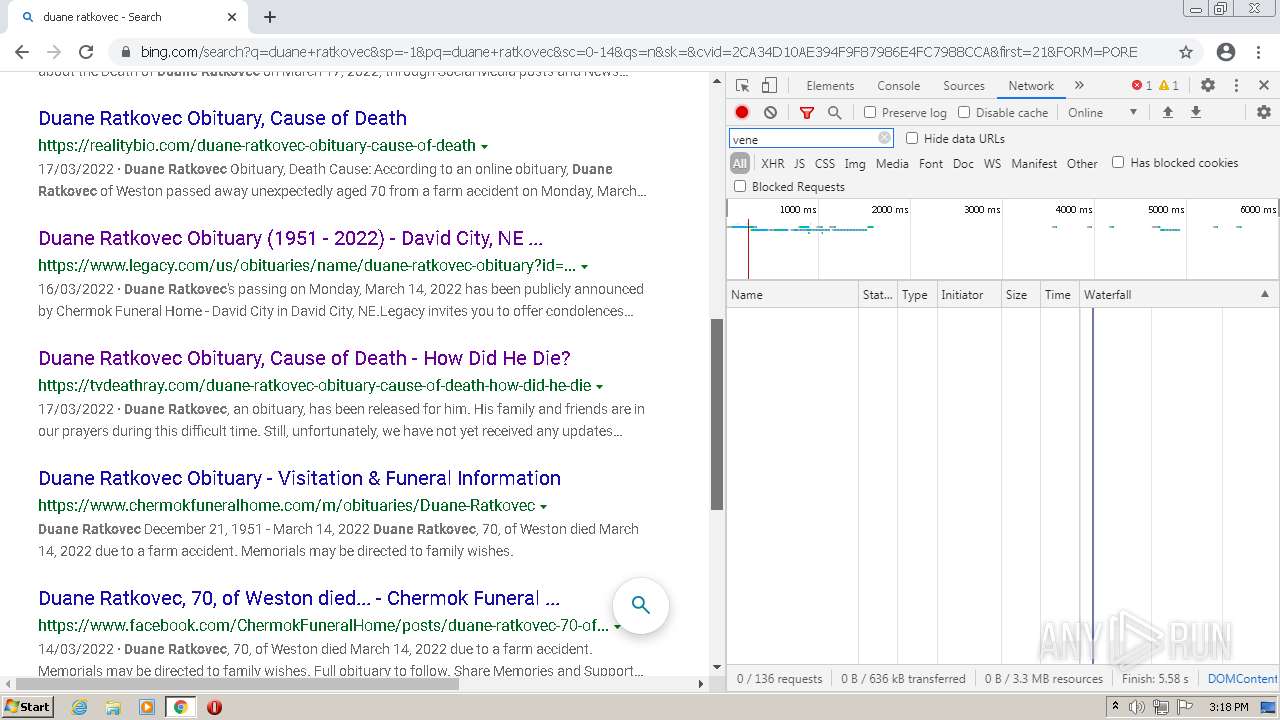Click the floating blue search button
The image size is (1280, 720).
[641, 605]
